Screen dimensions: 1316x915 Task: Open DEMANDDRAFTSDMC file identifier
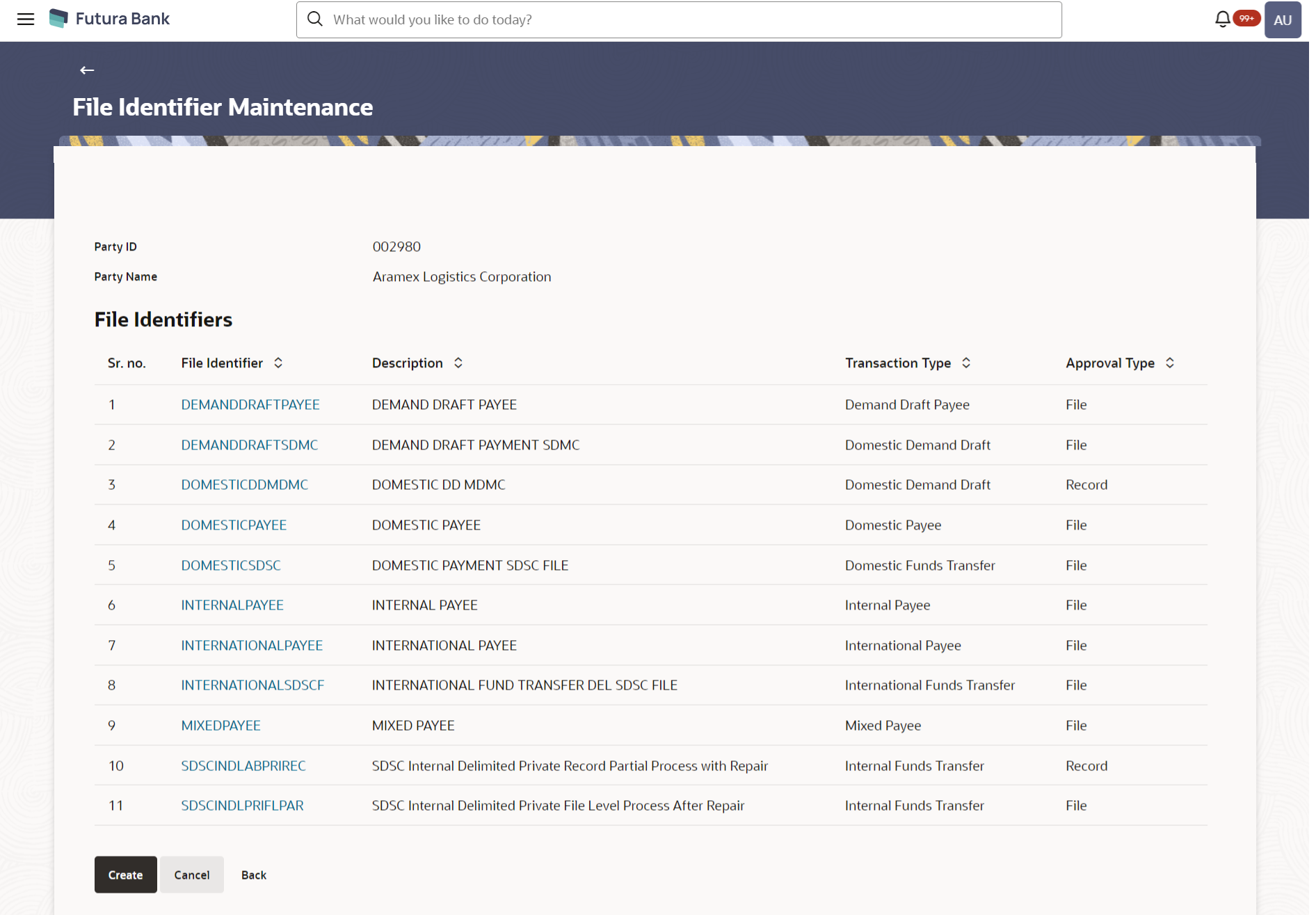click(x=250, y=445)
